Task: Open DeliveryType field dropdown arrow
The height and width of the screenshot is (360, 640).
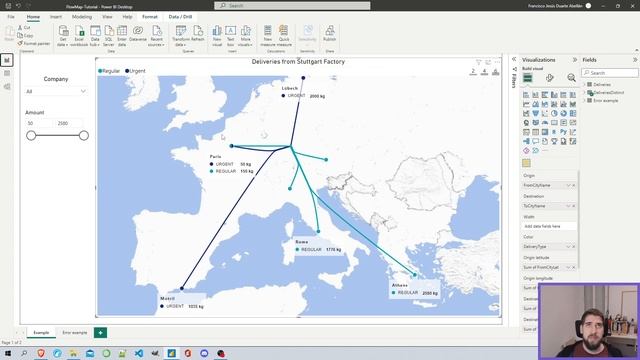Action: point(568,247)
